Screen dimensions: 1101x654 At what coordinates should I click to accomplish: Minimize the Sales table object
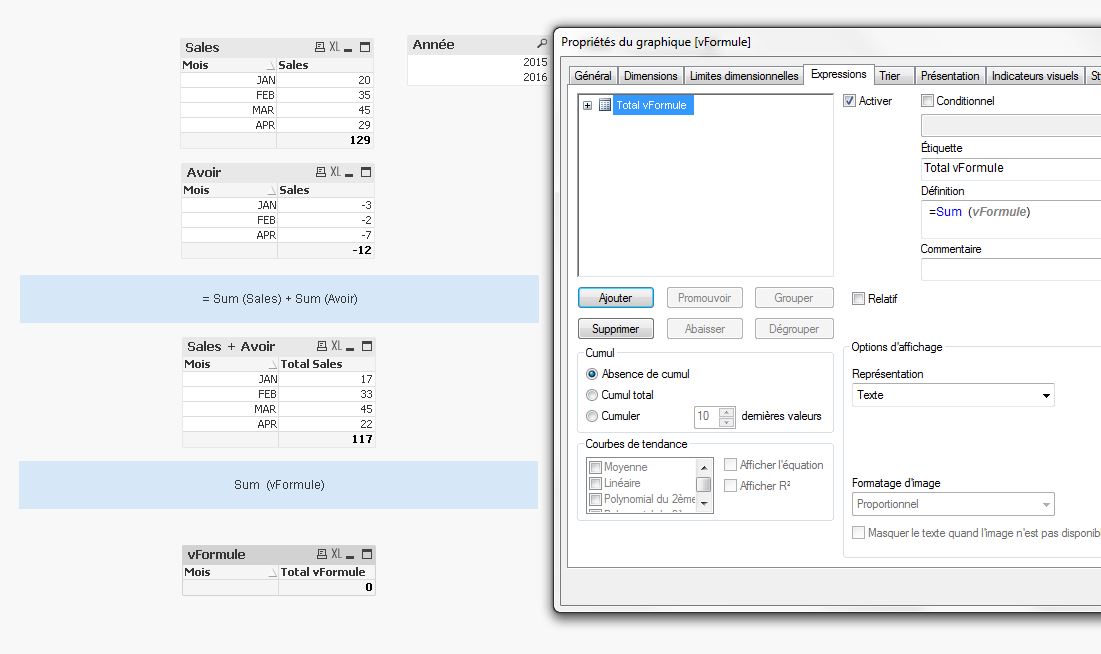coord(348,48)
